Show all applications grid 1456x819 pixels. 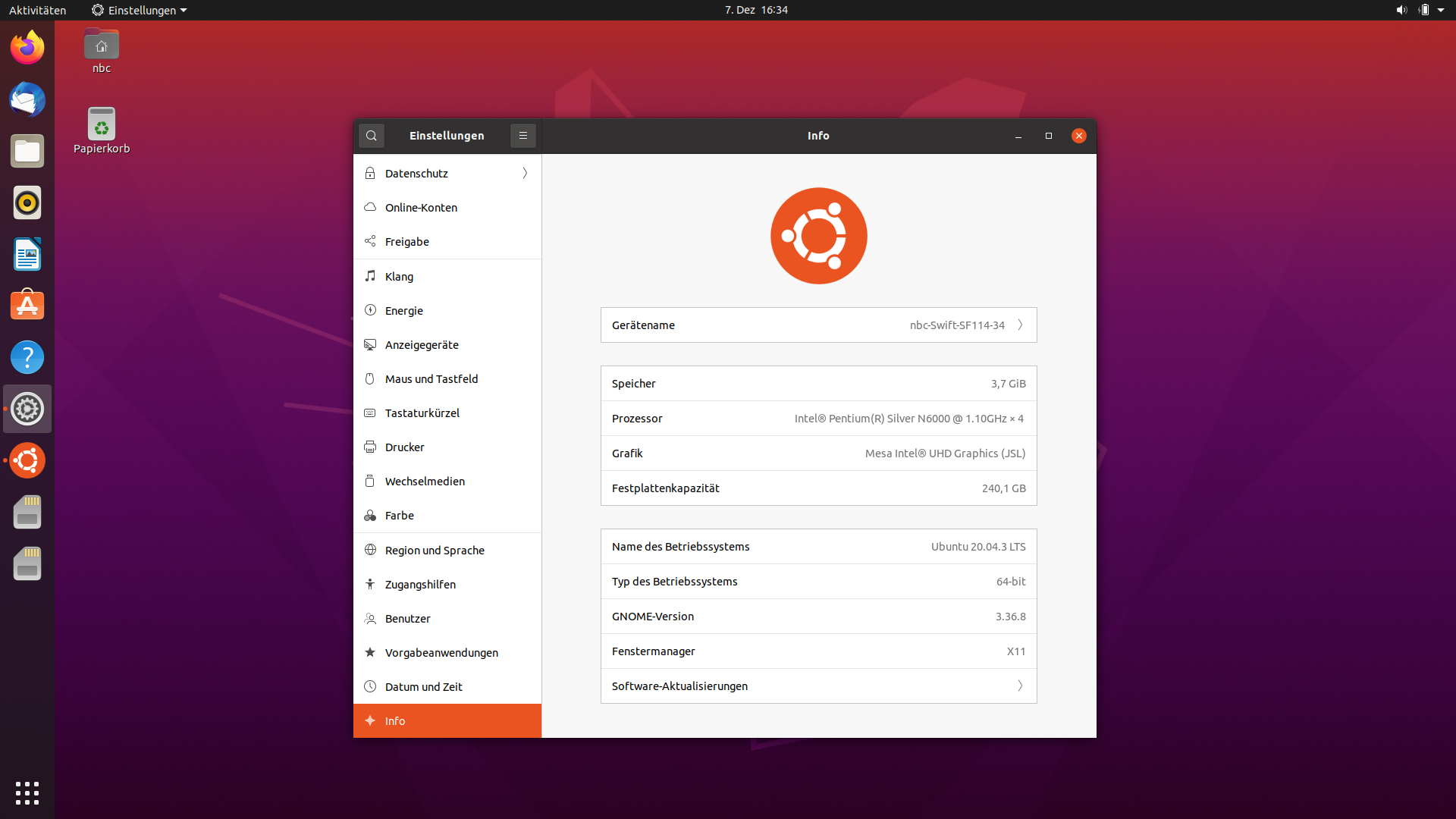click(27, 792)
